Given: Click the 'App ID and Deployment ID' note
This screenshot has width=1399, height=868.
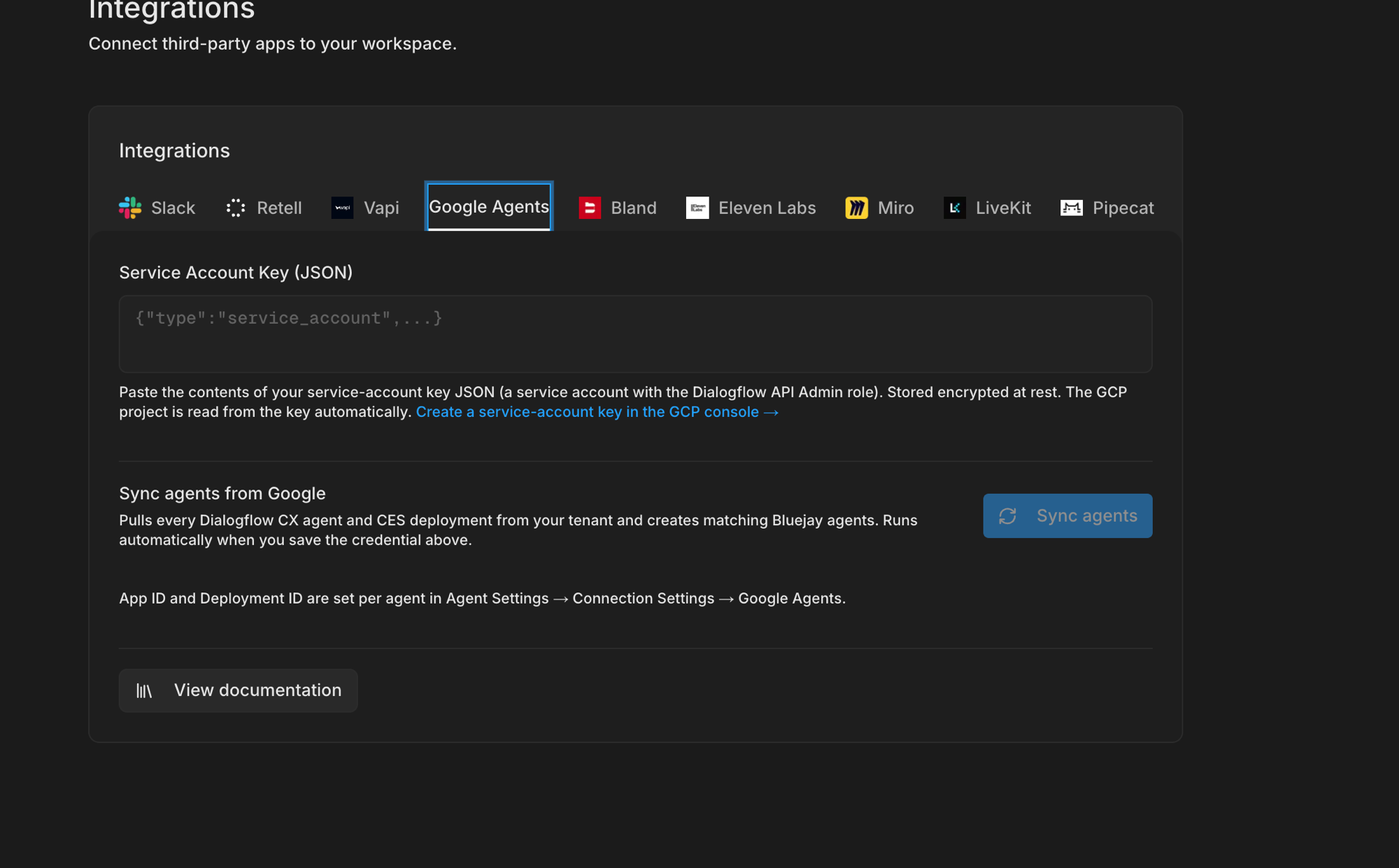Looking at the screenshot, I should [482, 598].
